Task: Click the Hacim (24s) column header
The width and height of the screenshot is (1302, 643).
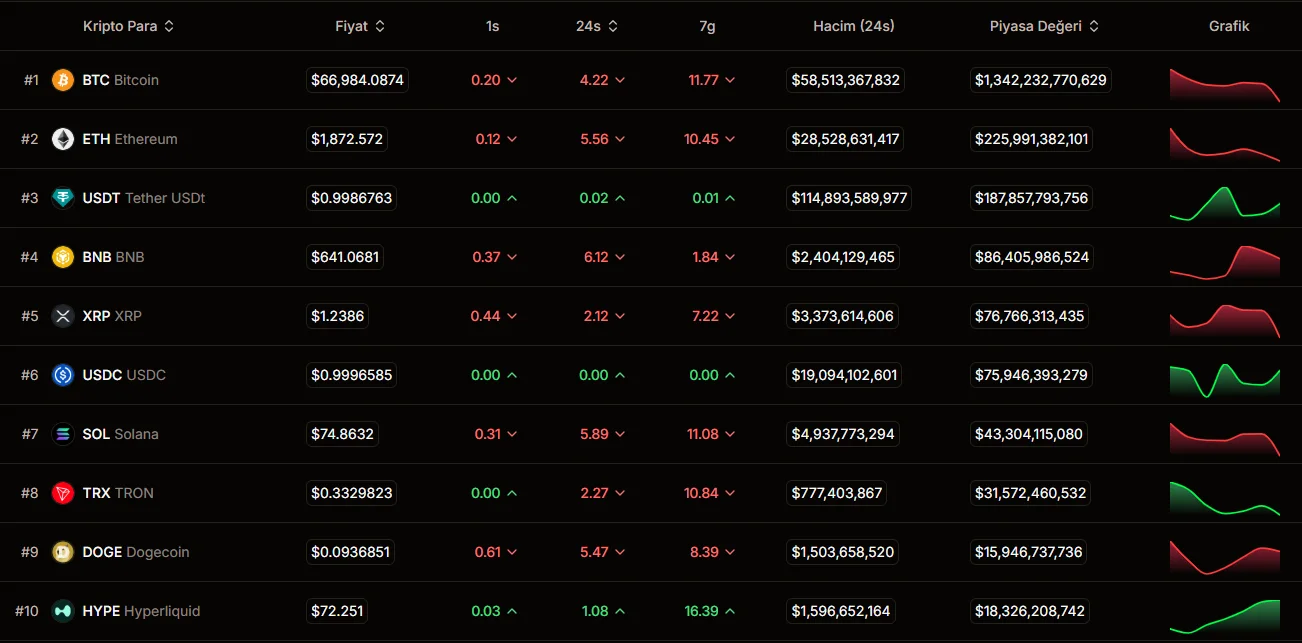Action: pyautogui.click(x=854, y=26)
